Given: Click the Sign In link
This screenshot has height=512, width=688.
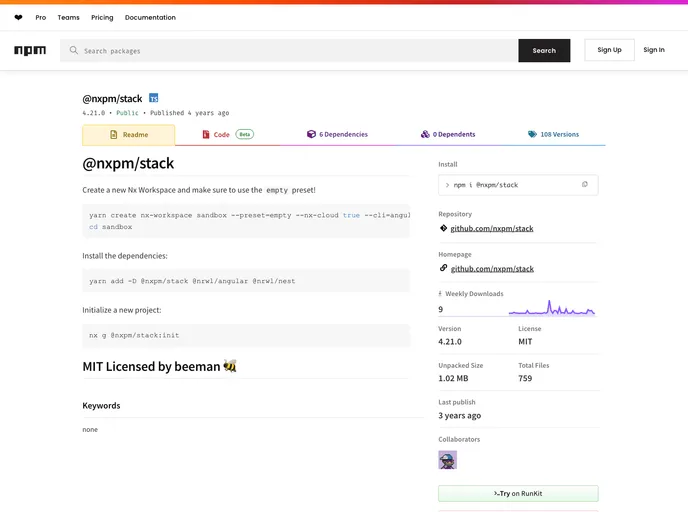Looking at the screenshot, I should coord(654,50).
